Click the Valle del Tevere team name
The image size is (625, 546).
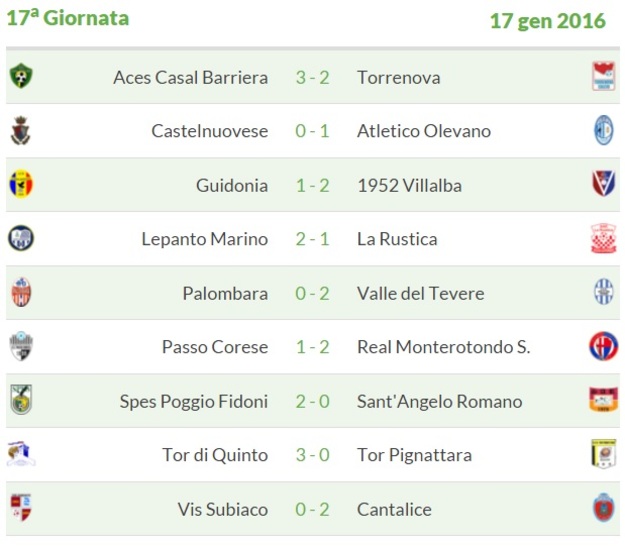tap(421, 294)
